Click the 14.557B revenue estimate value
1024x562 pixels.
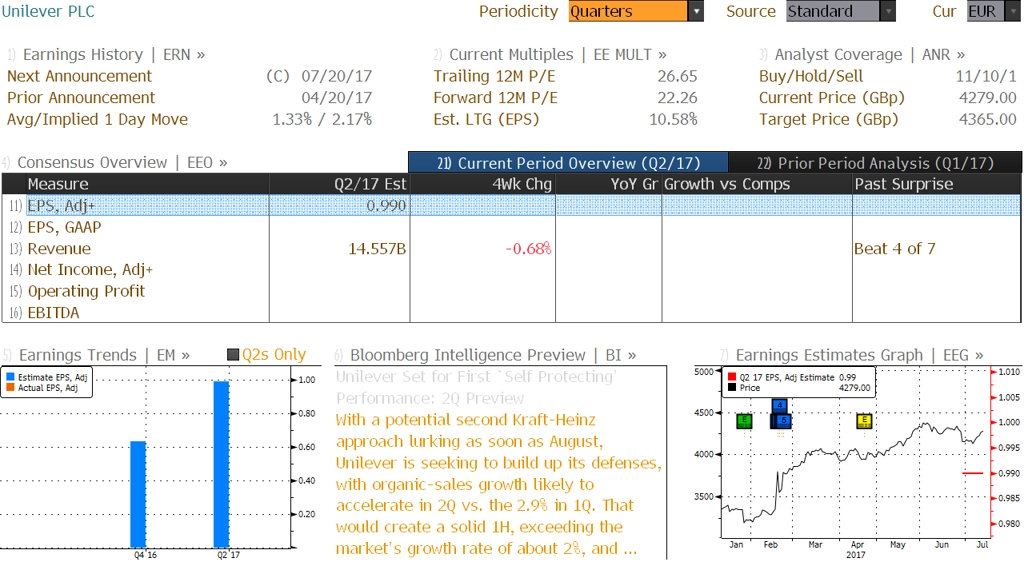[377, 249]
